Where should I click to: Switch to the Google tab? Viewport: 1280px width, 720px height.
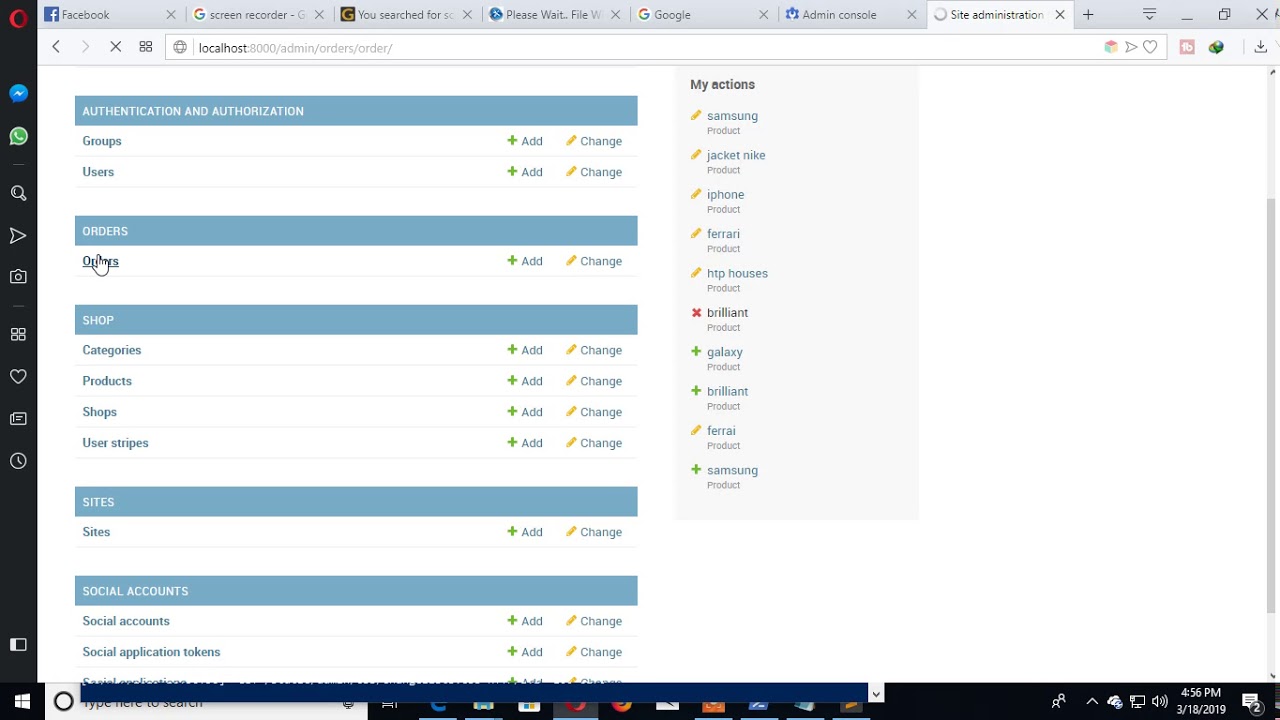[x=701, y=15]
